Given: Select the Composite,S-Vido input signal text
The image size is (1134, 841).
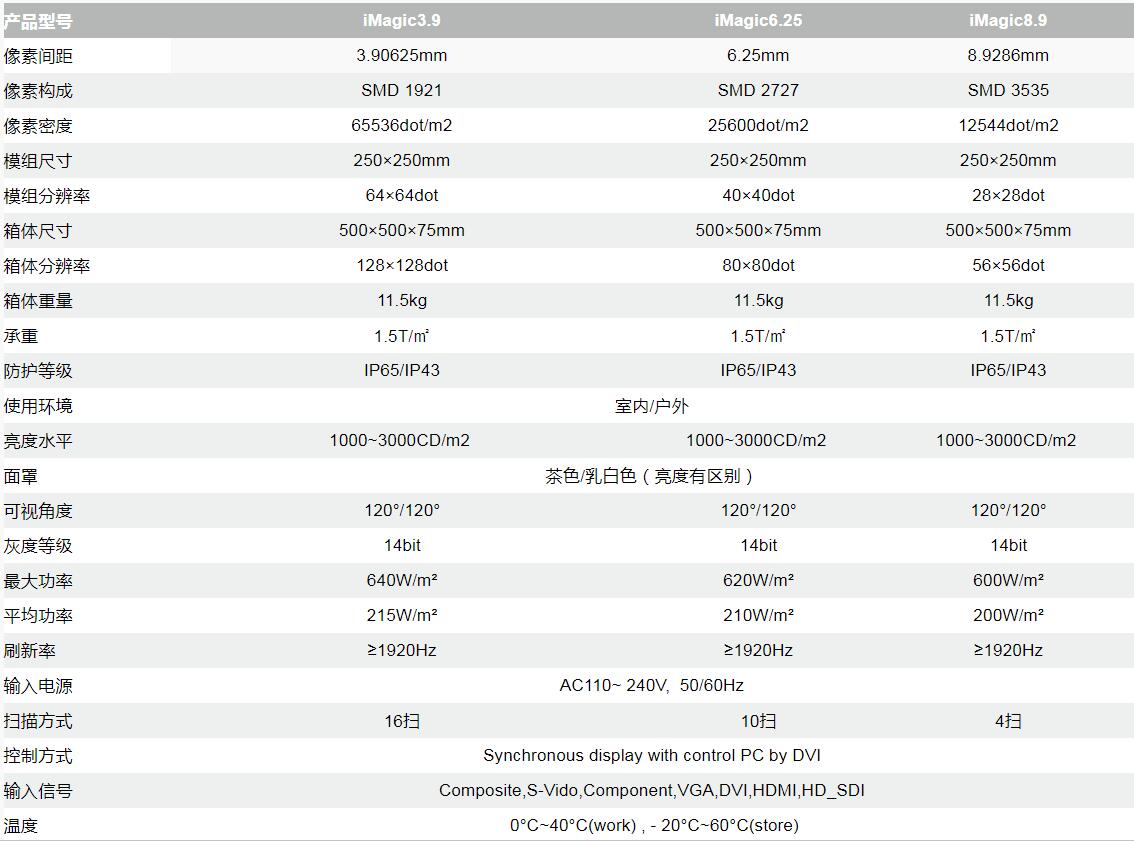Looking at the screenshot, I should coord(651,790).
